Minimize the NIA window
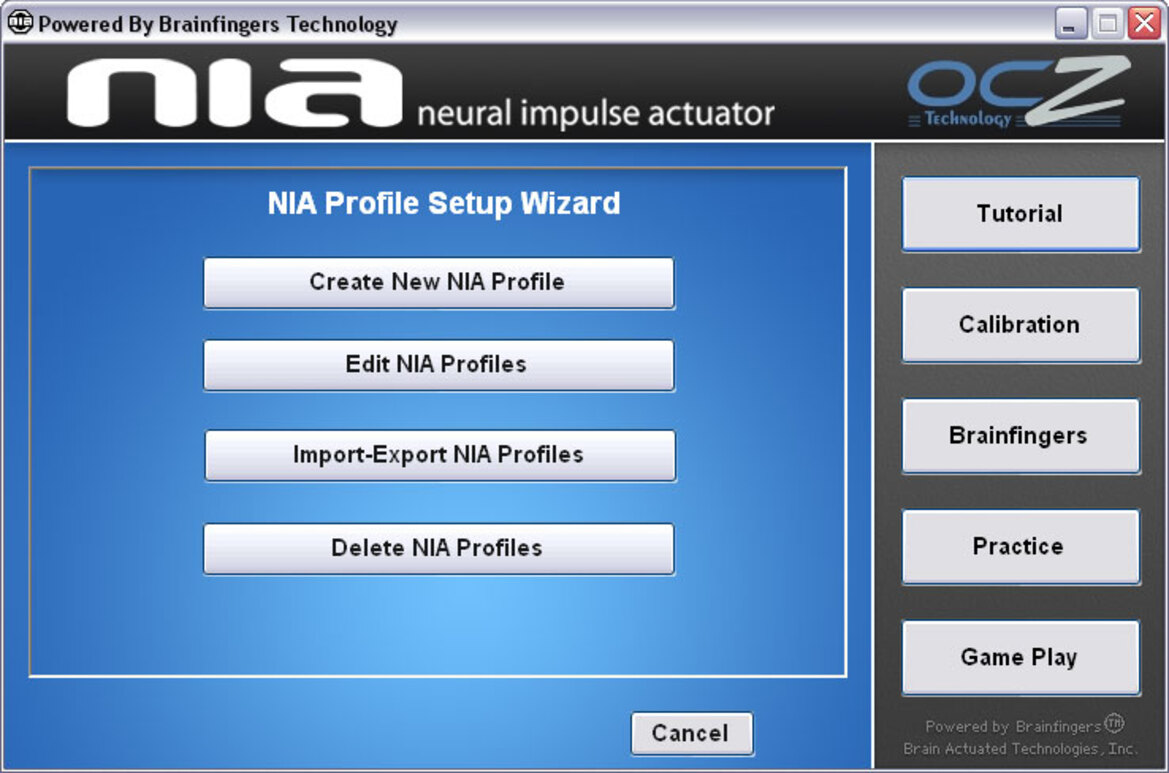 [1070, 24]
